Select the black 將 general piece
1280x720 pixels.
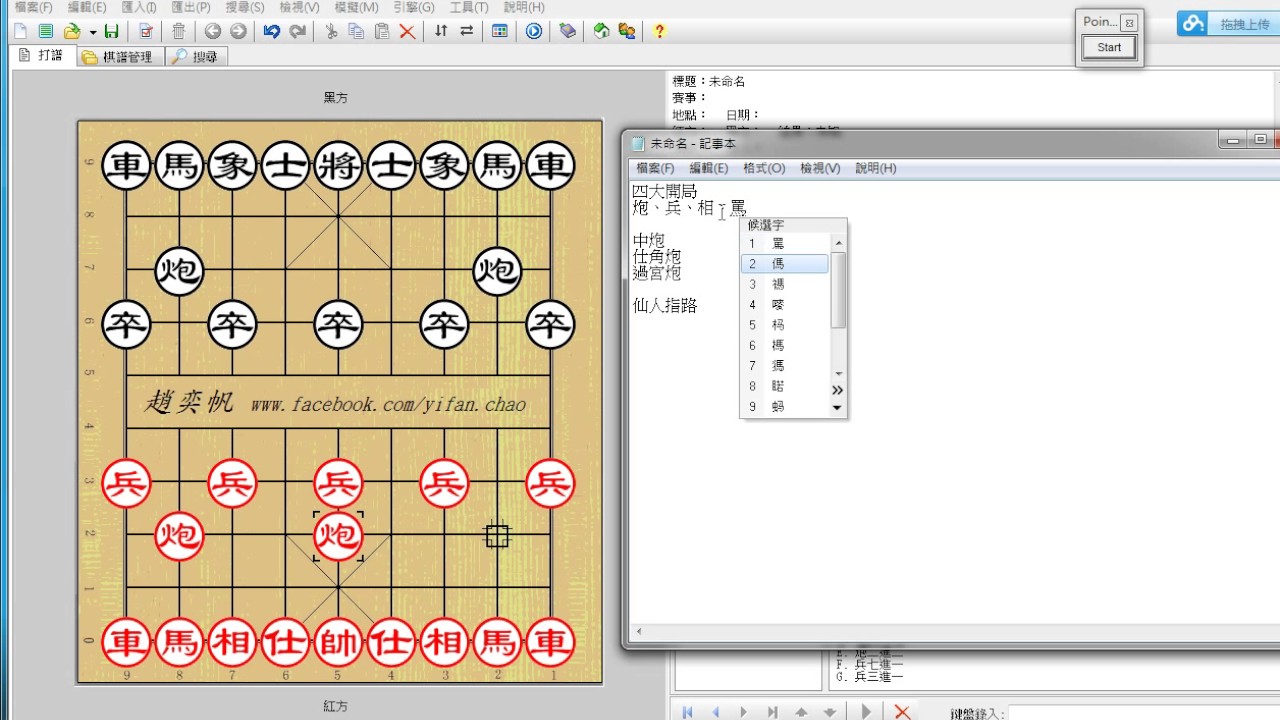point(338,165)
